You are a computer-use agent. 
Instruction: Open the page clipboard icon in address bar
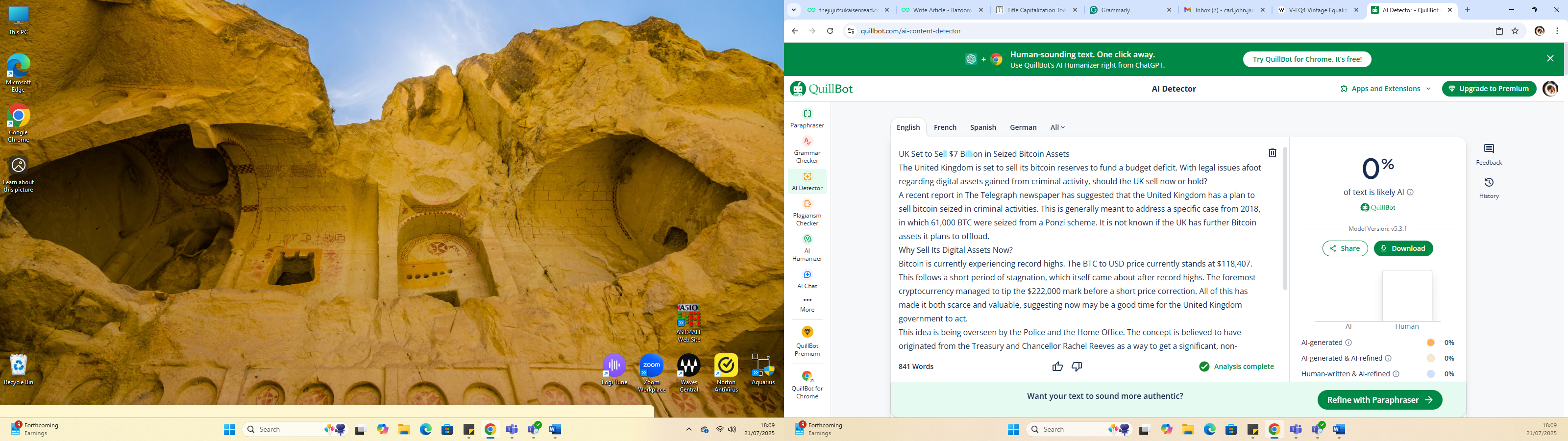click(x=1499, y=31)
